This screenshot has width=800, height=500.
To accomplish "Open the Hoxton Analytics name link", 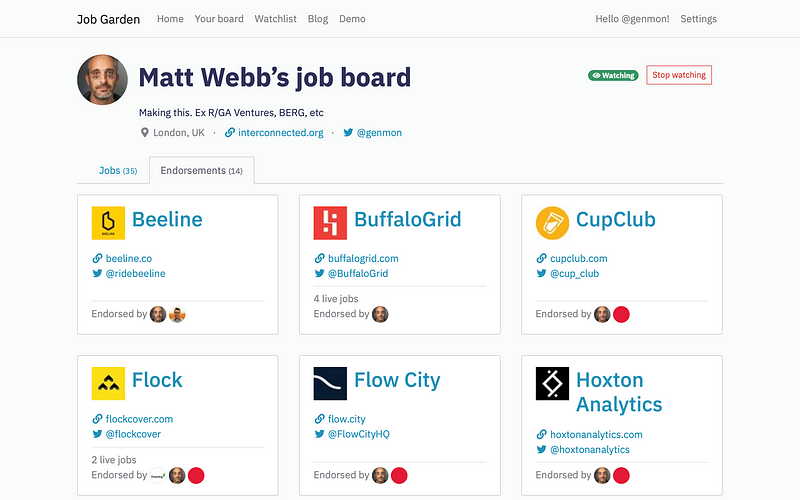I will point(619,392).
